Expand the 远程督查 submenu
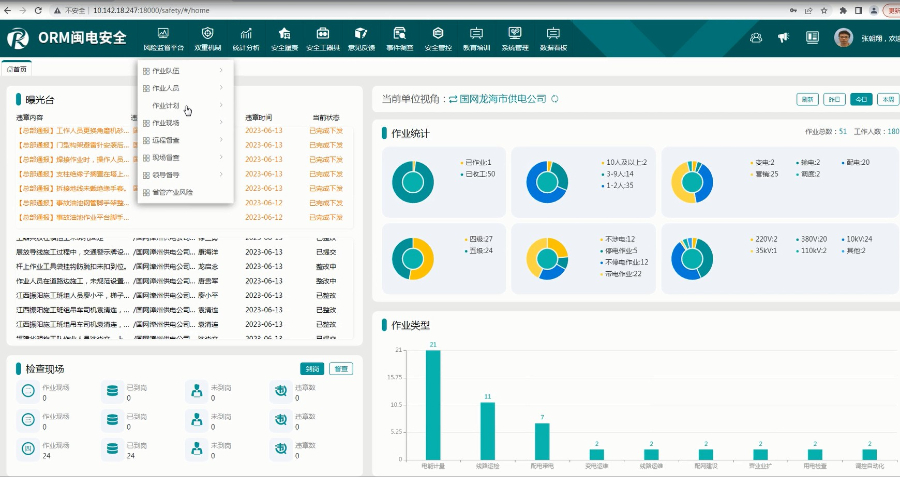This screenshot has height=477, width=900. point(220,140)
